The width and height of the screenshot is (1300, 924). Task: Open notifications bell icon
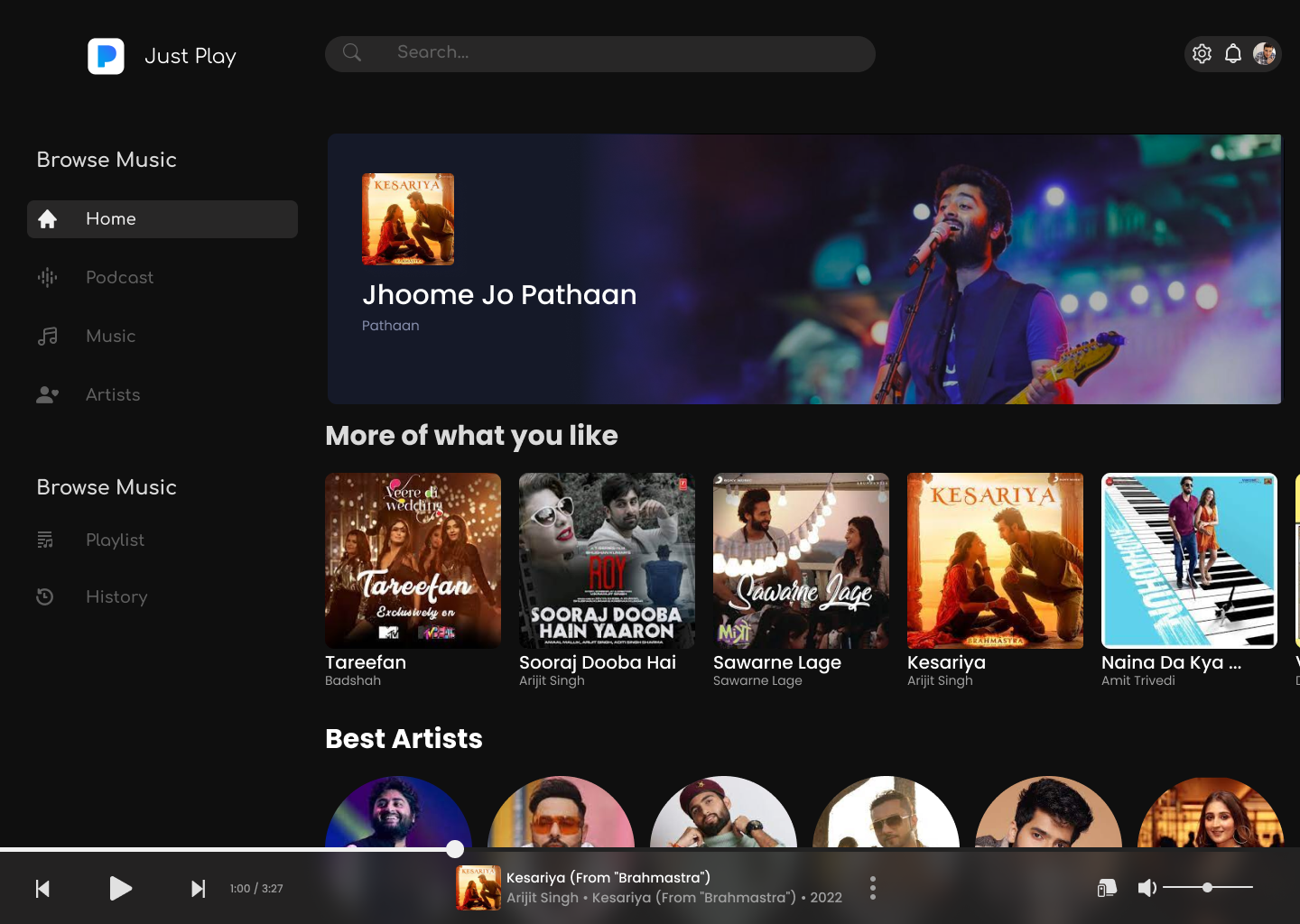(x=1233, y=54)
